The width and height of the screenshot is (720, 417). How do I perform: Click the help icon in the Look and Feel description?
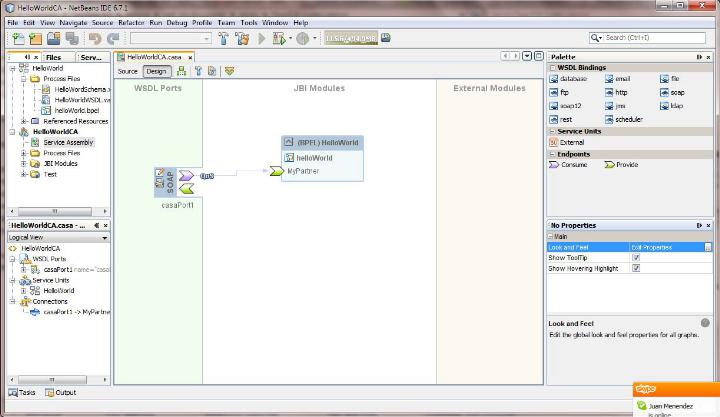coord(705,323)
